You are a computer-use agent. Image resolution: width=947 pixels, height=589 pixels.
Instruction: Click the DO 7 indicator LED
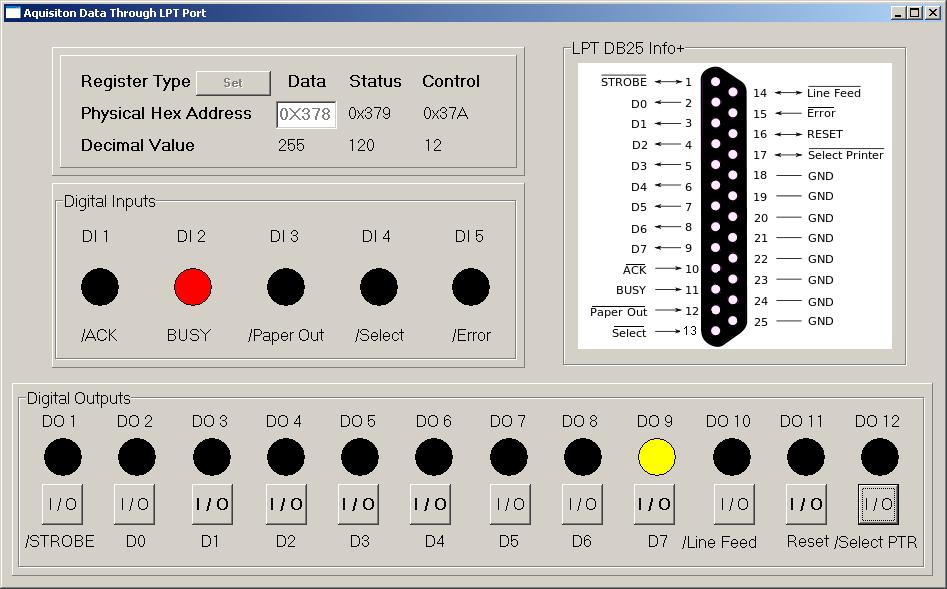(x=509, y=457)
